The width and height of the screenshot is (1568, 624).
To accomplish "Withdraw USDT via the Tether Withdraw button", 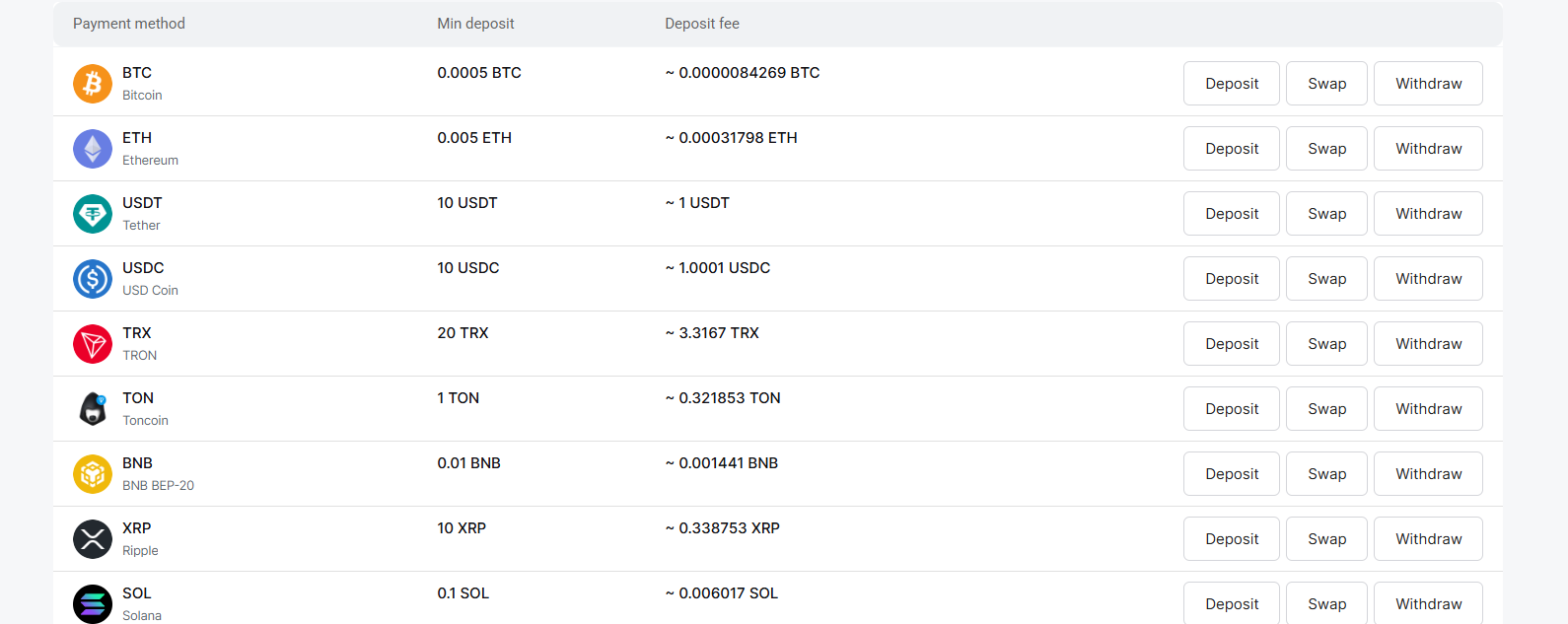I will point(1428,214).
